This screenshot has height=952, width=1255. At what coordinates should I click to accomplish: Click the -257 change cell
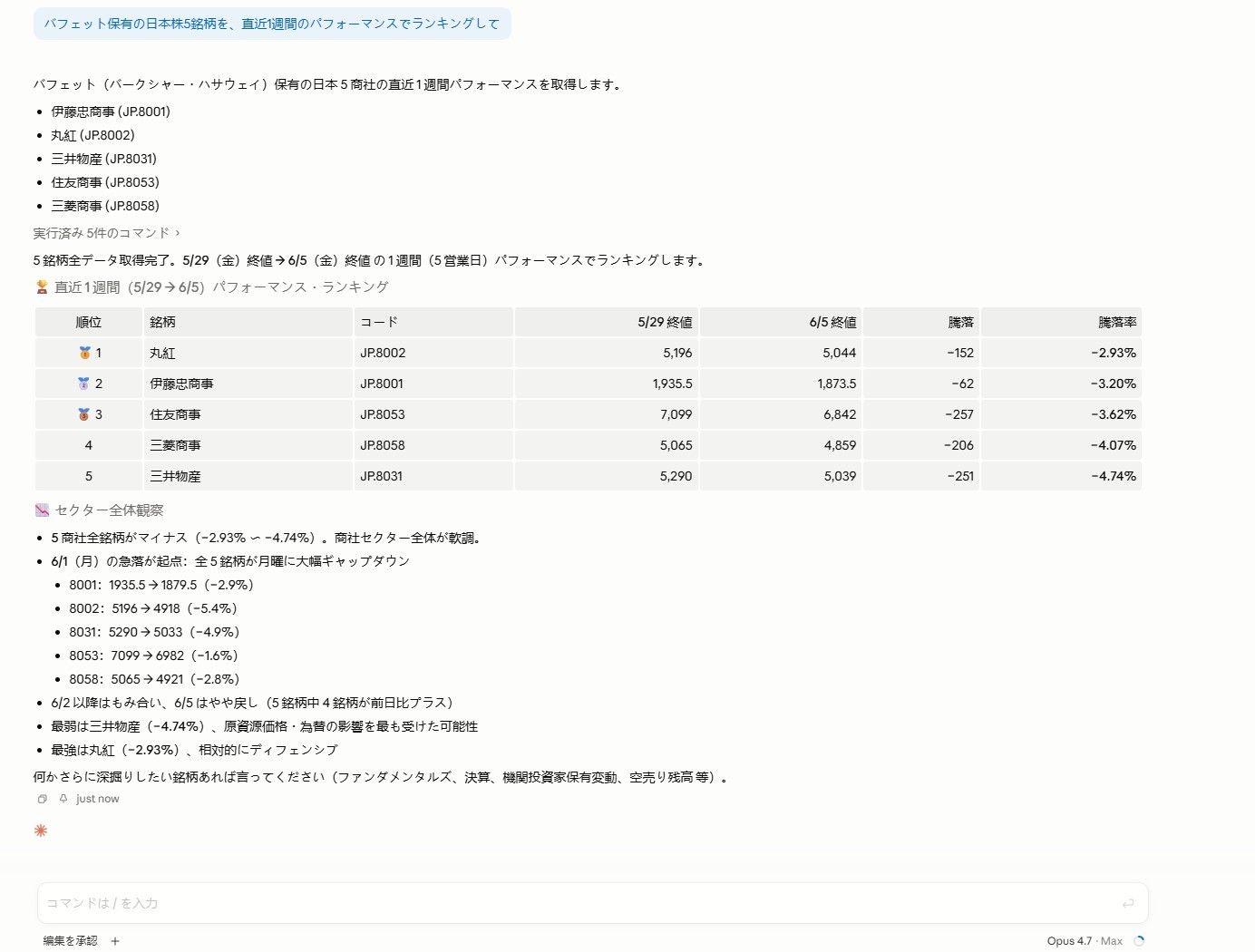(921, 414)
